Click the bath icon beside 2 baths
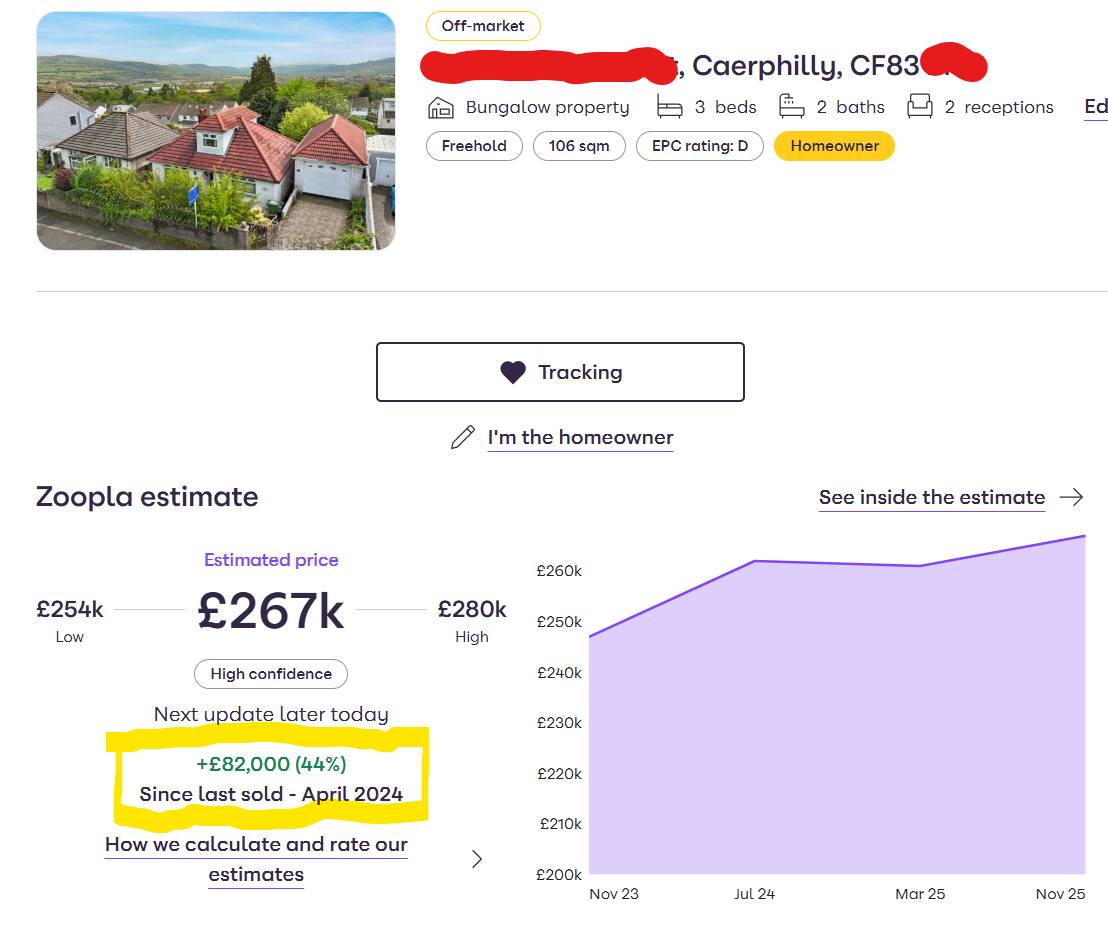This screenshot has height=938, width=1108. tap(792, 106)
